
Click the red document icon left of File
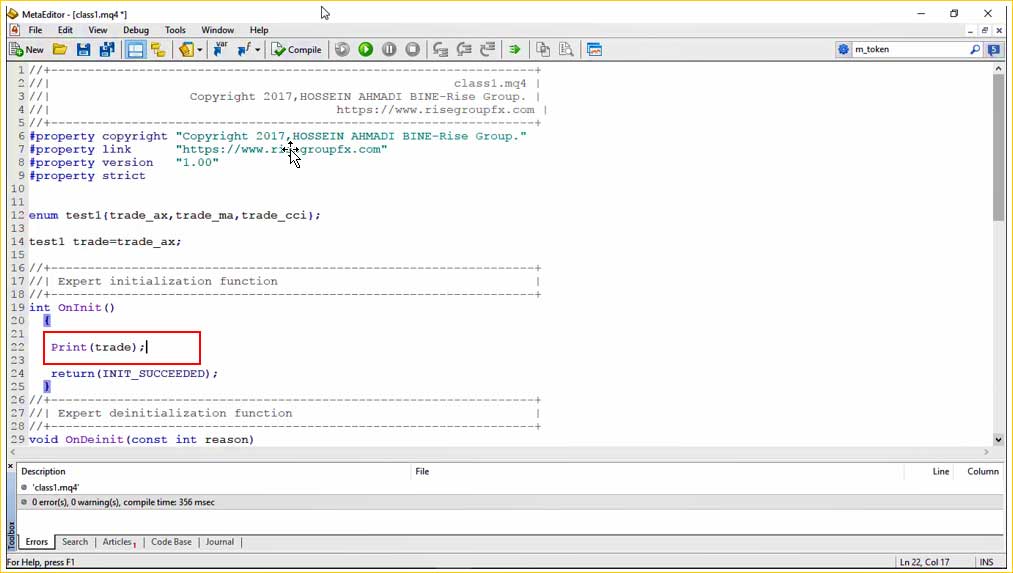tap(14, 30)
